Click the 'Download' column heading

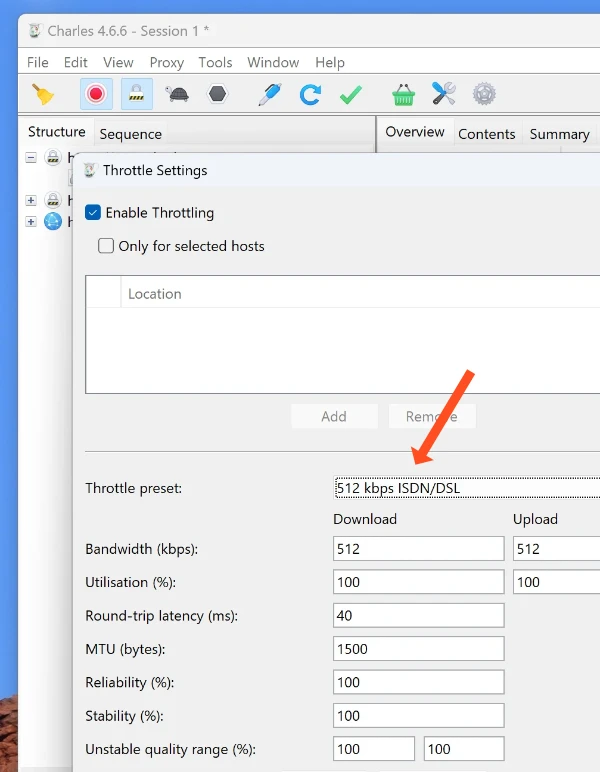point(365,519)
